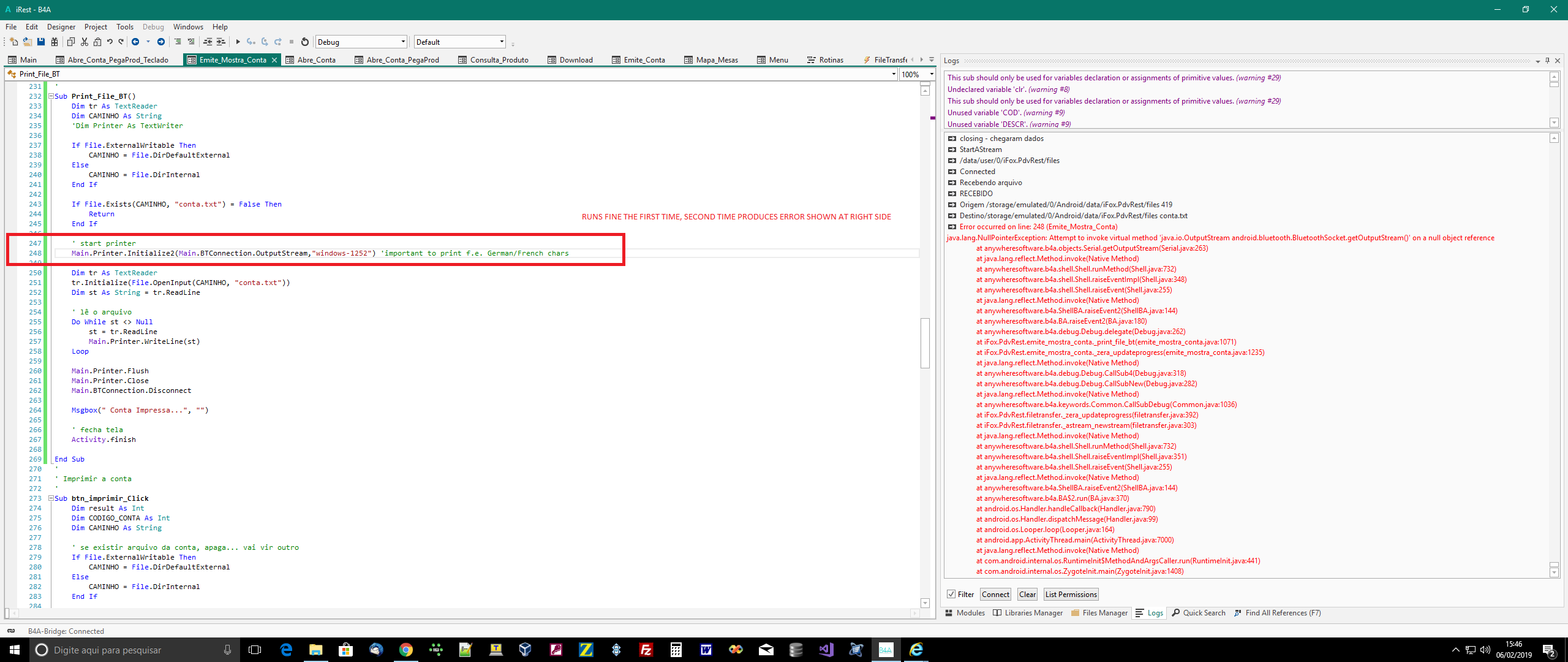Click the Restart circular arrow icon
1568x662 pixels.
[305, 42]
